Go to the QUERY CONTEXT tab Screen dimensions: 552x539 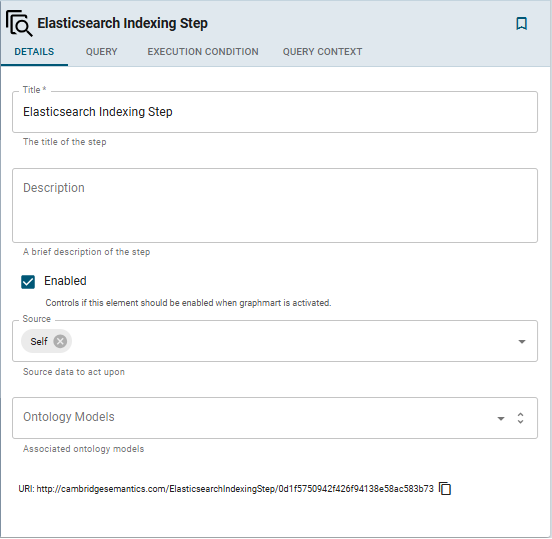point(322,52)
